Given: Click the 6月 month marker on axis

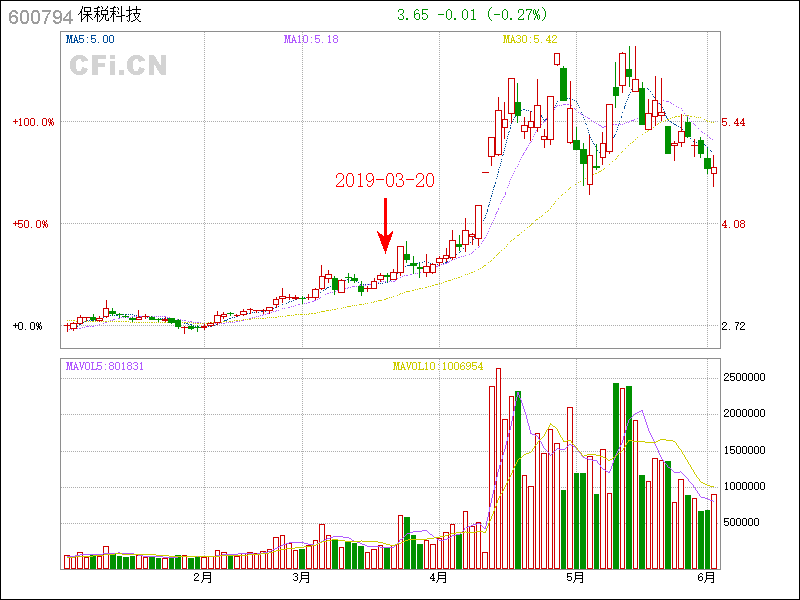Looking at the screenshot, I should [x=706, y=577].
